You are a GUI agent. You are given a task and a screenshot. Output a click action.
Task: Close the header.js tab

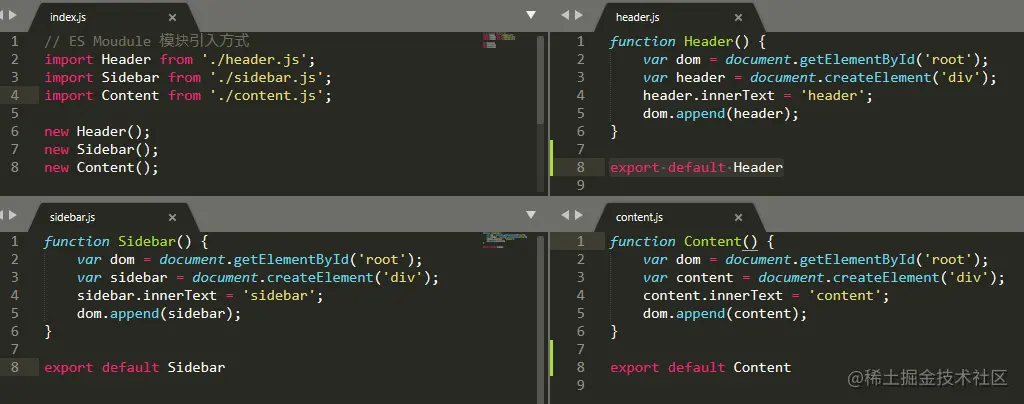coord(738,18)
